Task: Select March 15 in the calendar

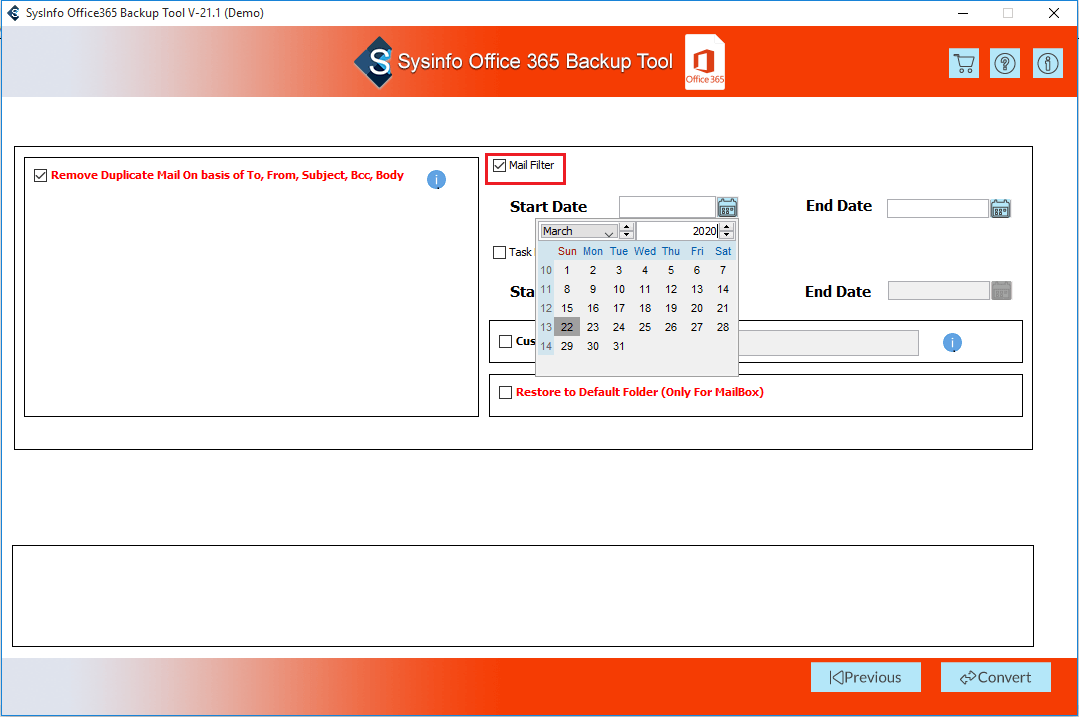Action: [567, 308]
